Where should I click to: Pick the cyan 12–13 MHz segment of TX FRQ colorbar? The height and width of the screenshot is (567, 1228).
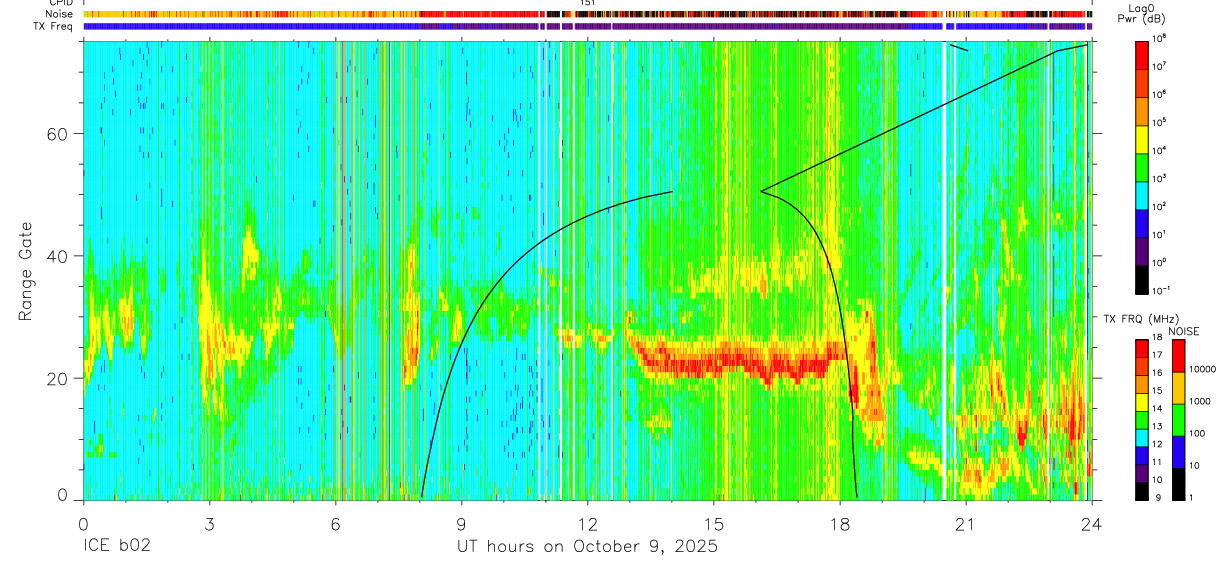tap(1143, 438)
